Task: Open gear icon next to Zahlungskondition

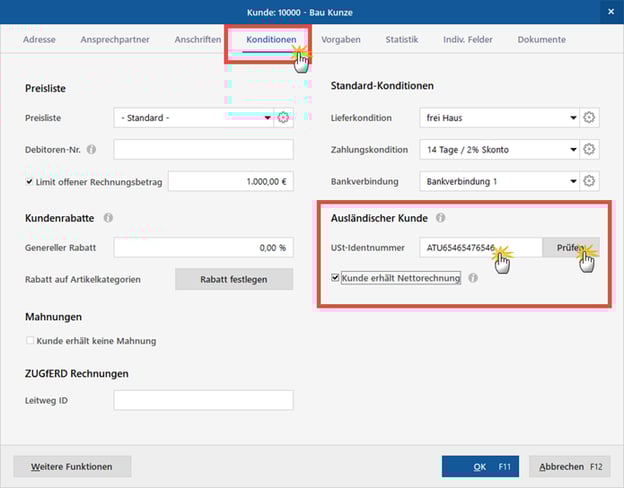Action: pos(590,150)
